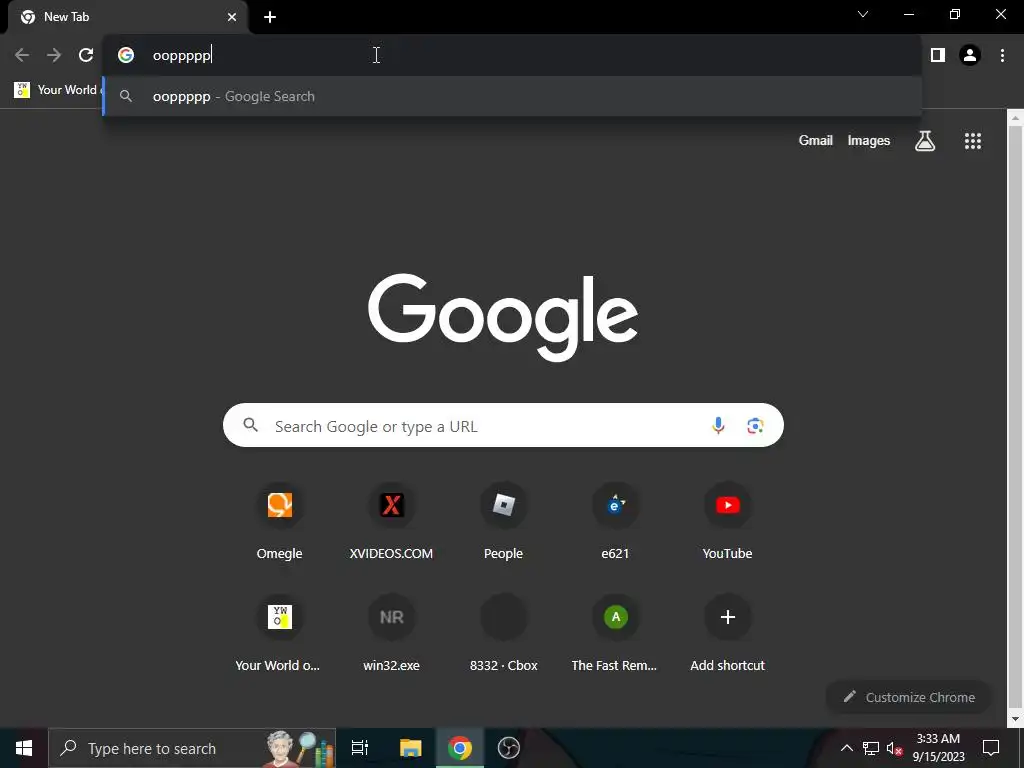Open the 8332 · Cbox shortcut
This screenshot has width=1024, height=768.
pos(504,633)
